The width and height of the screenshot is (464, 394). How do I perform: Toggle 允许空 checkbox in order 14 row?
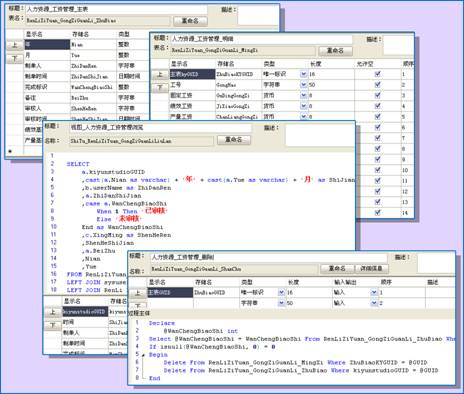tap(377, 213)
